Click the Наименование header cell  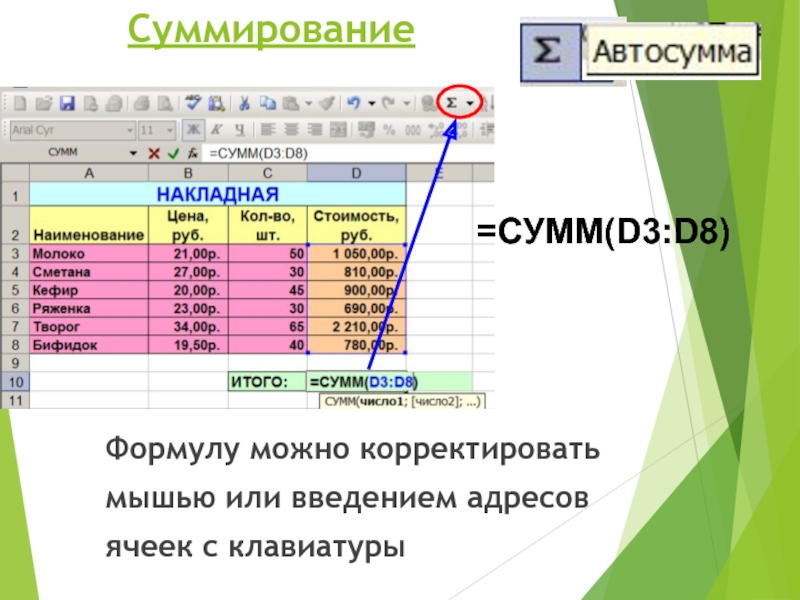pyautogui.click(x=89, y=225)
